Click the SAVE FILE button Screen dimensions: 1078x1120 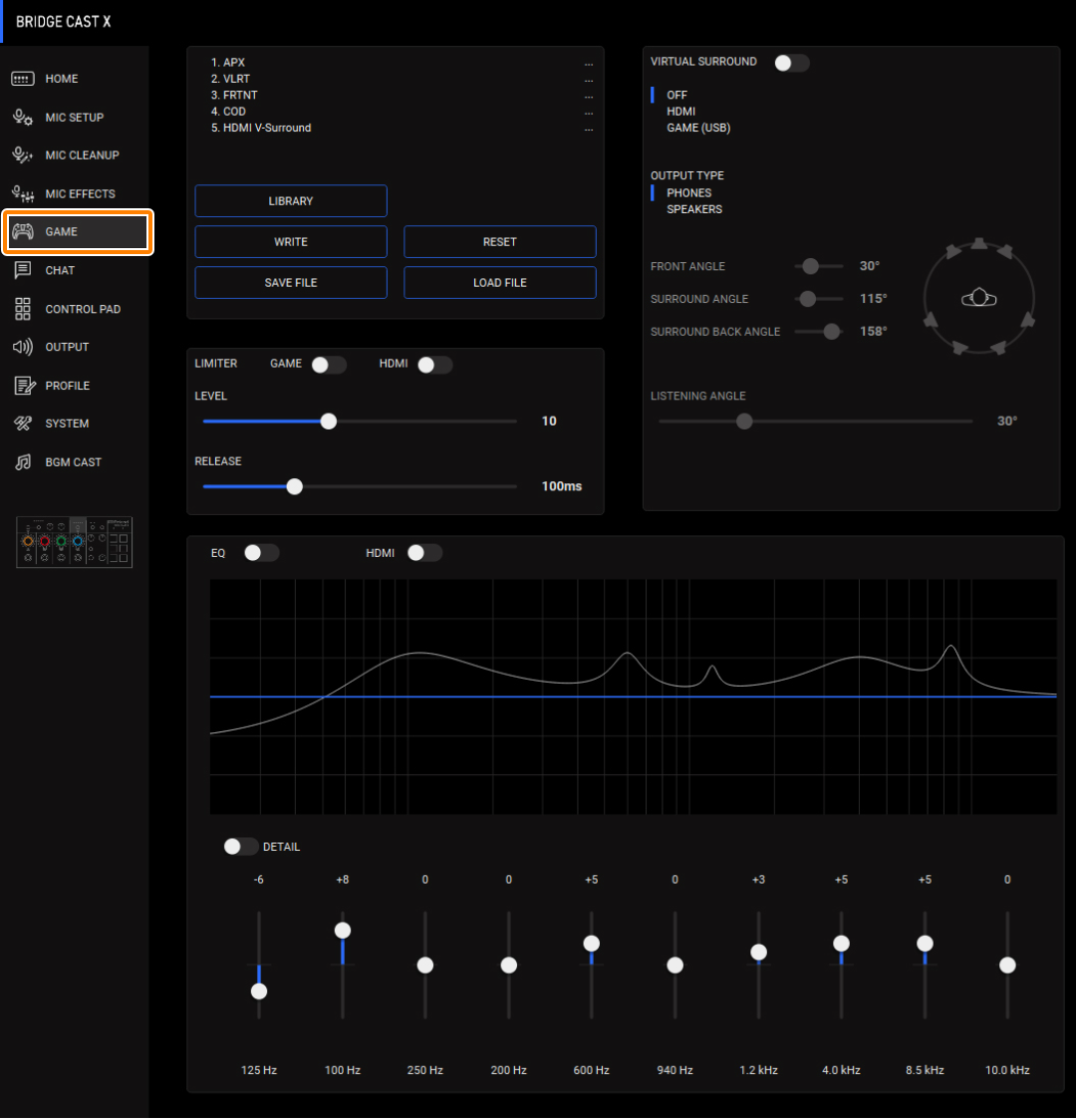pyautogui.click(x=291, y=282)
